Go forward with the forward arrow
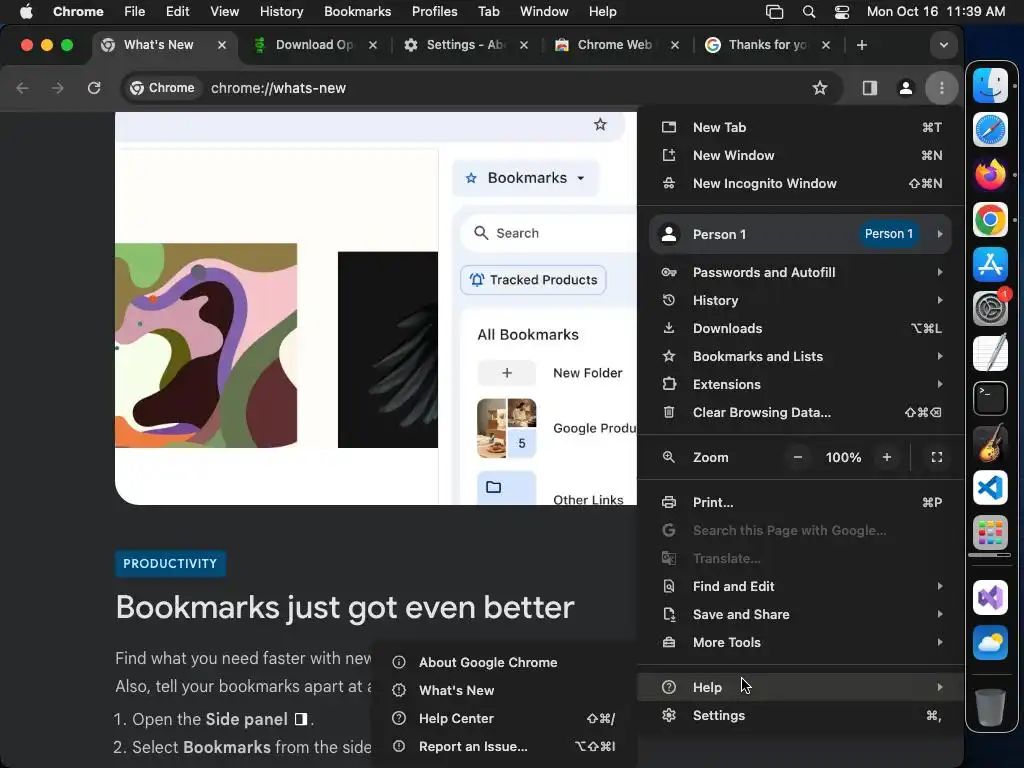The image size is (1024, 768). (58, 88)
